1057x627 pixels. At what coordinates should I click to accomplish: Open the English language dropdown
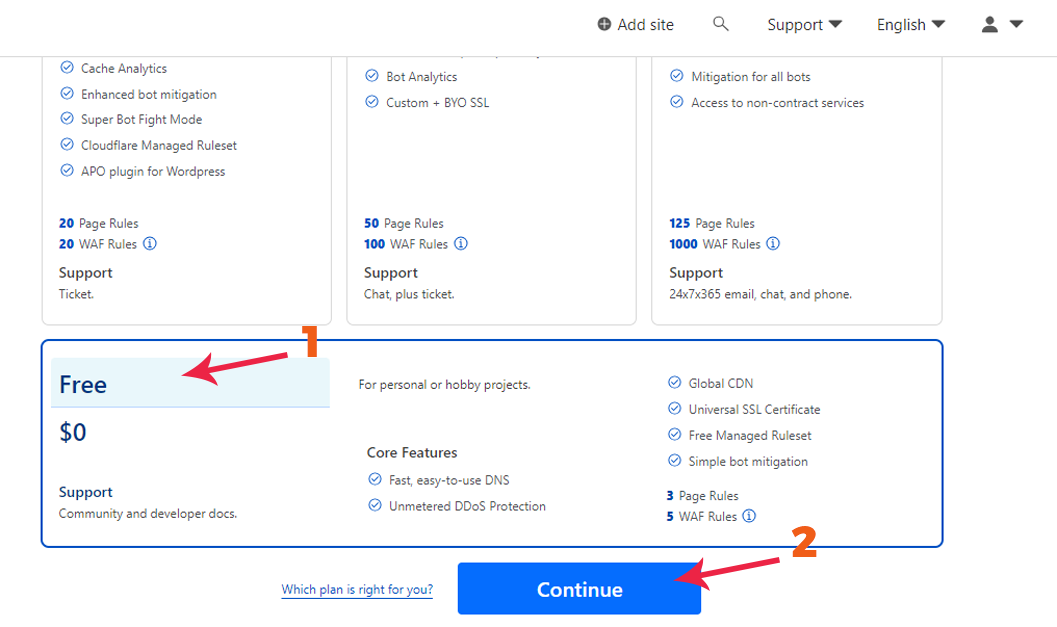910,24
